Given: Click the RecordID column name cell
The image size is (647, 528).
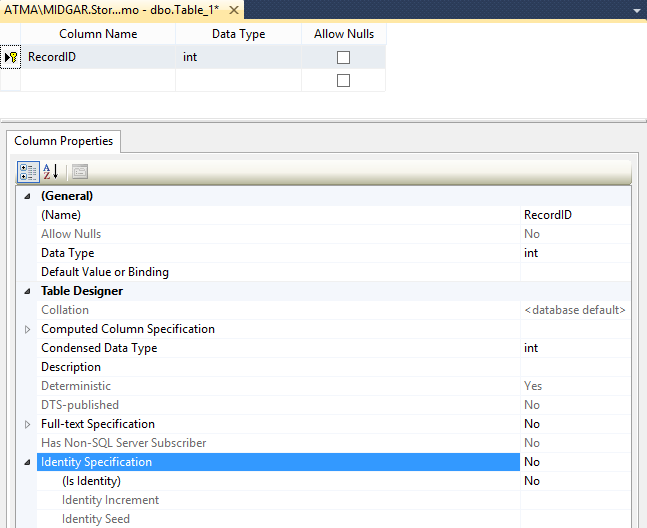Looking at the screenshot, I should [98, 57].
